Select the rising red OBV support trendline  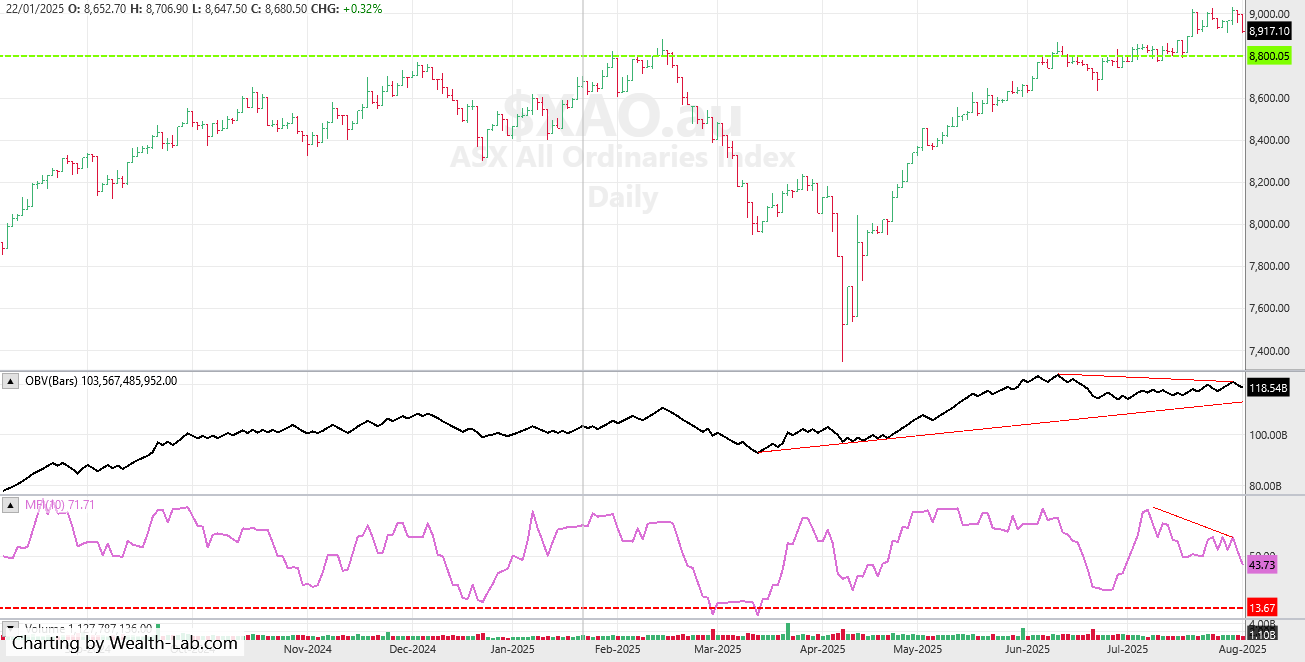[1000, 427]
